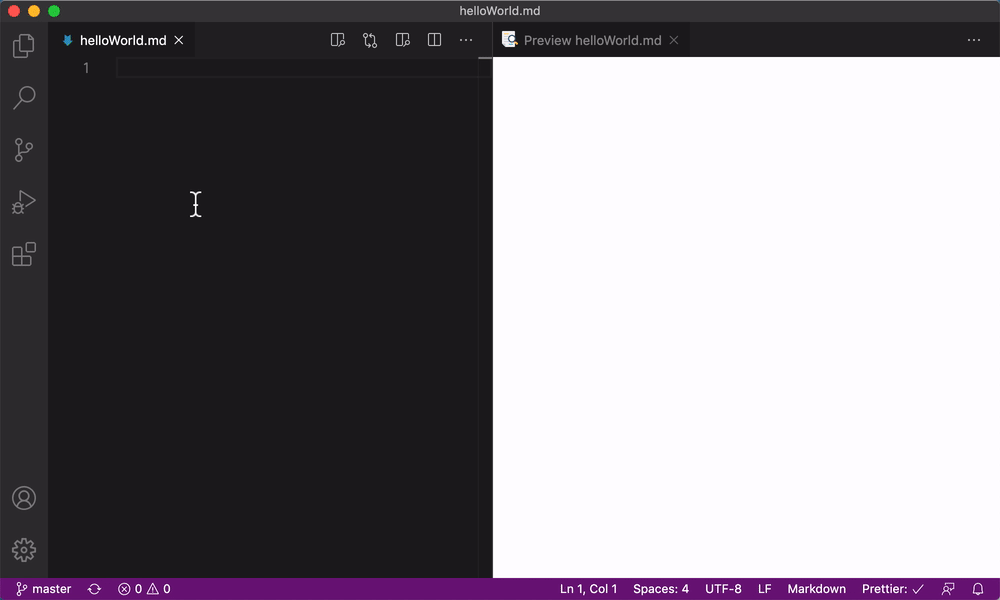Place cursor on line 1 of editor

(x=297, y=68)
